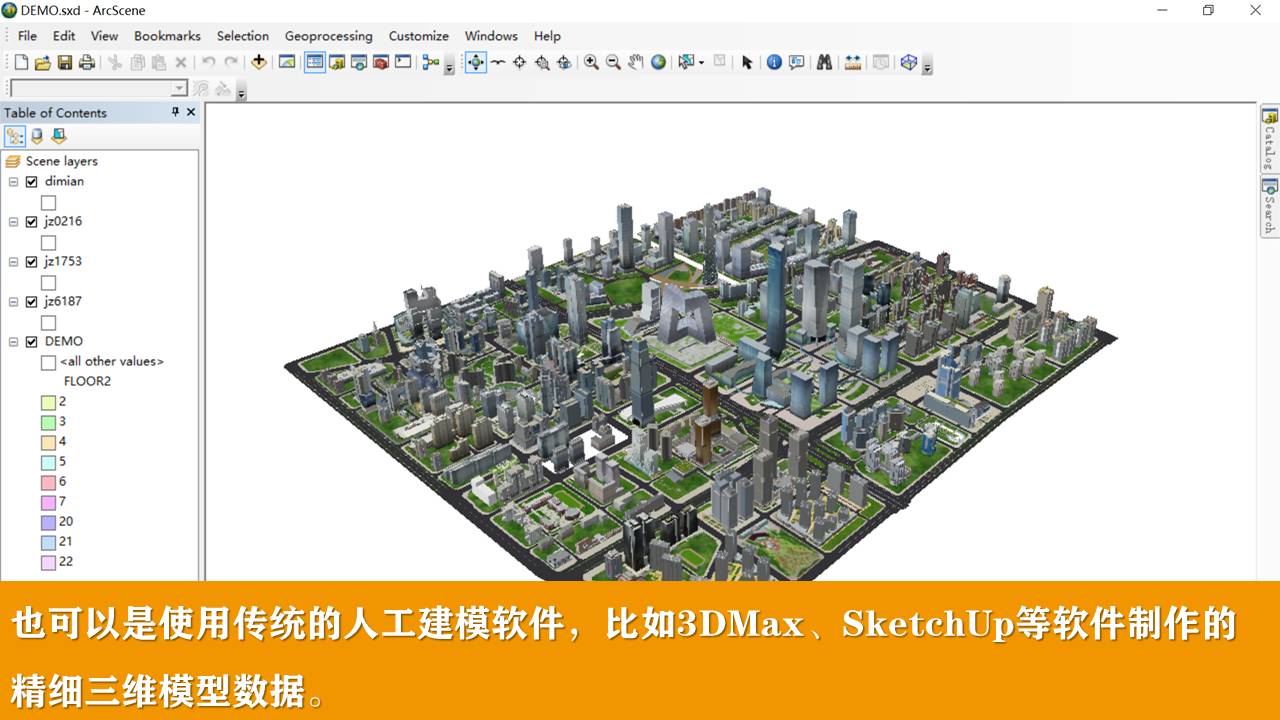Viewport: 1280px width, 720px height.
Task: Uncheck the DEMO layer visibility
Action: (x=32, y=342)
